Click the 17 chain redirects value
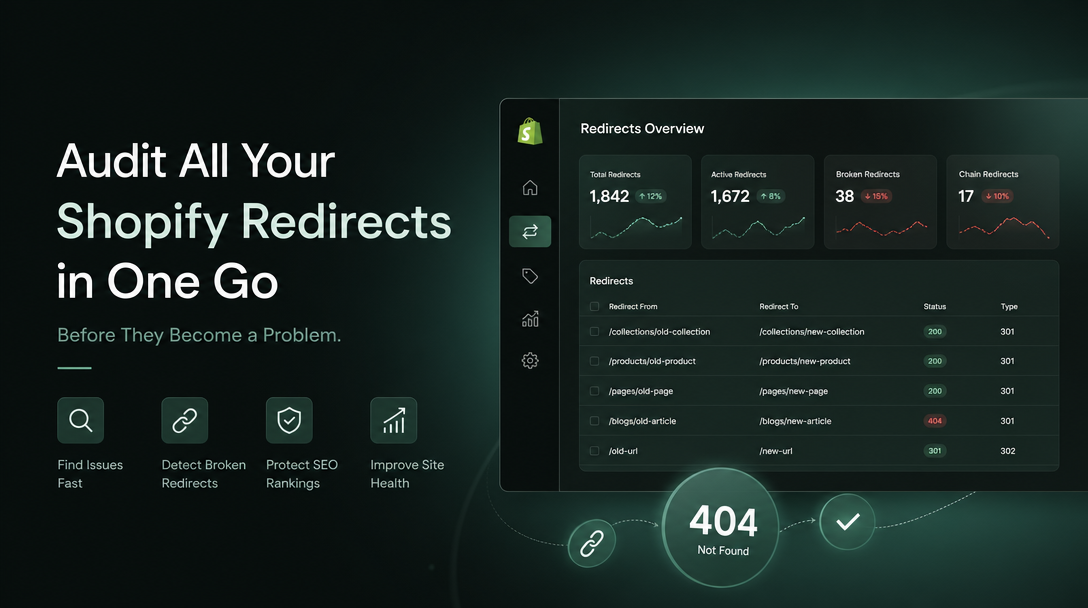1088x608 pixels. click(x=966, y=196)
